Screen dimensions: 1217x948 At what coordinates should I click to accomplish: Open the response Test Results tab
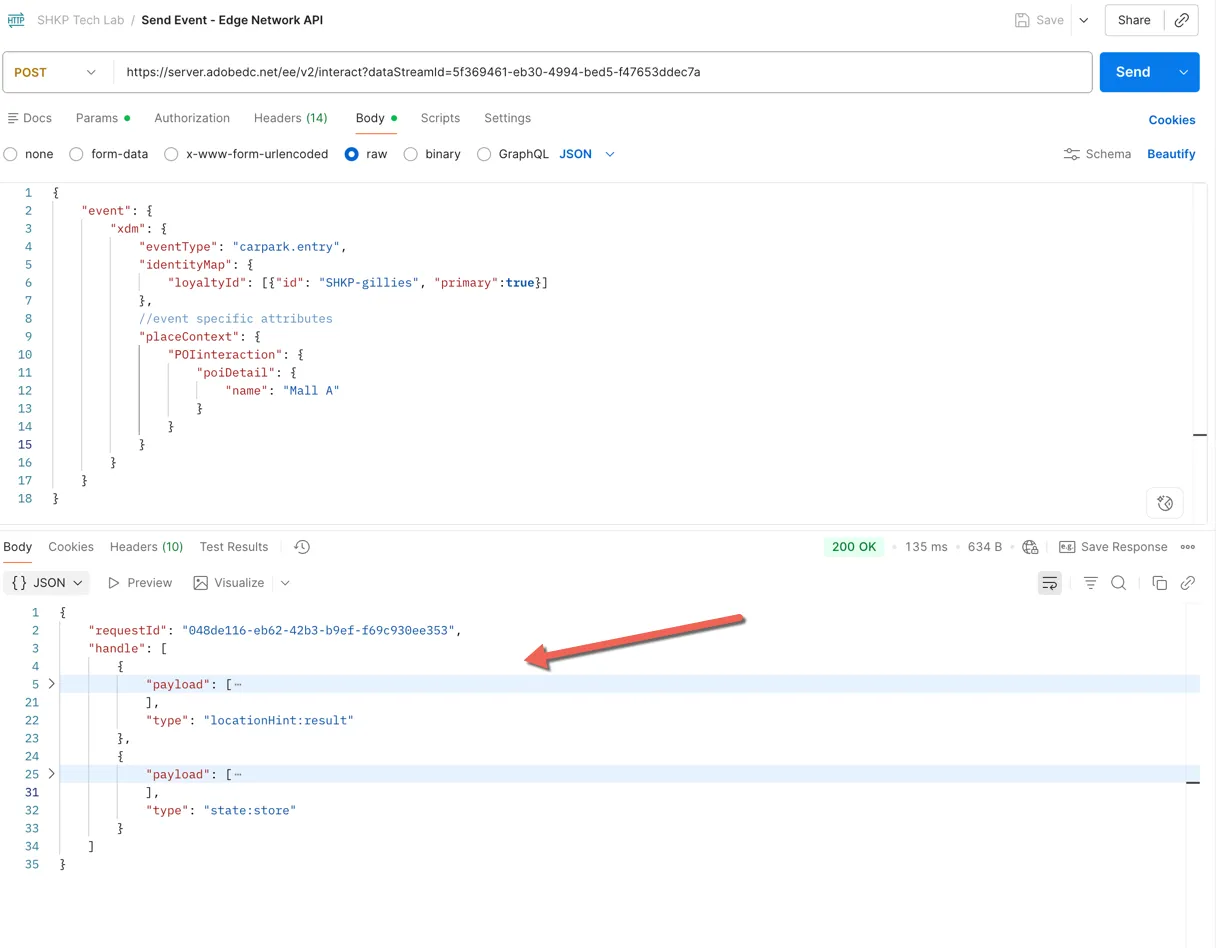[234, 547]
